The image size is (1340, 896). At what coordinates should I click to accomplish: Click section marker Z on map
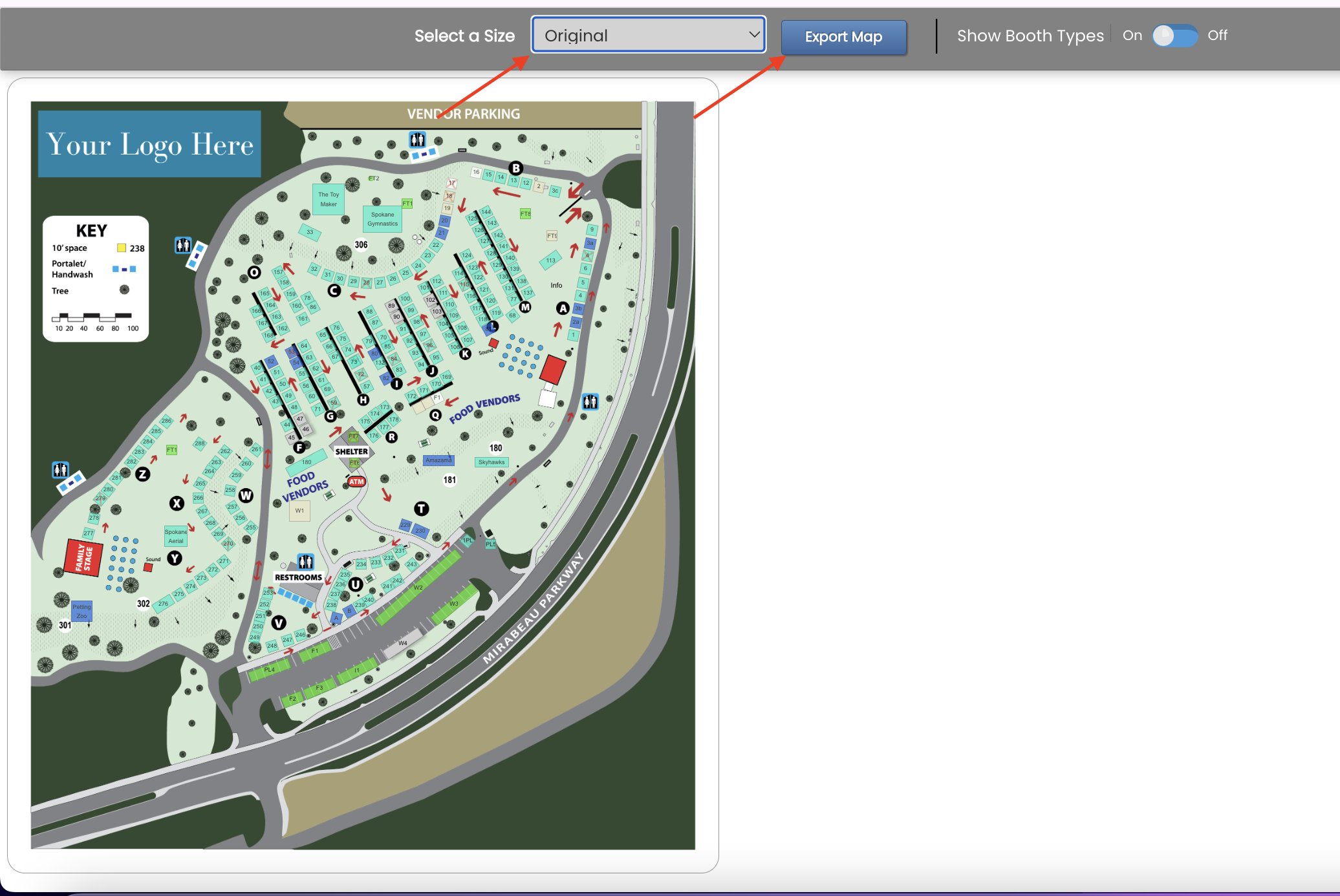[143, 474]
